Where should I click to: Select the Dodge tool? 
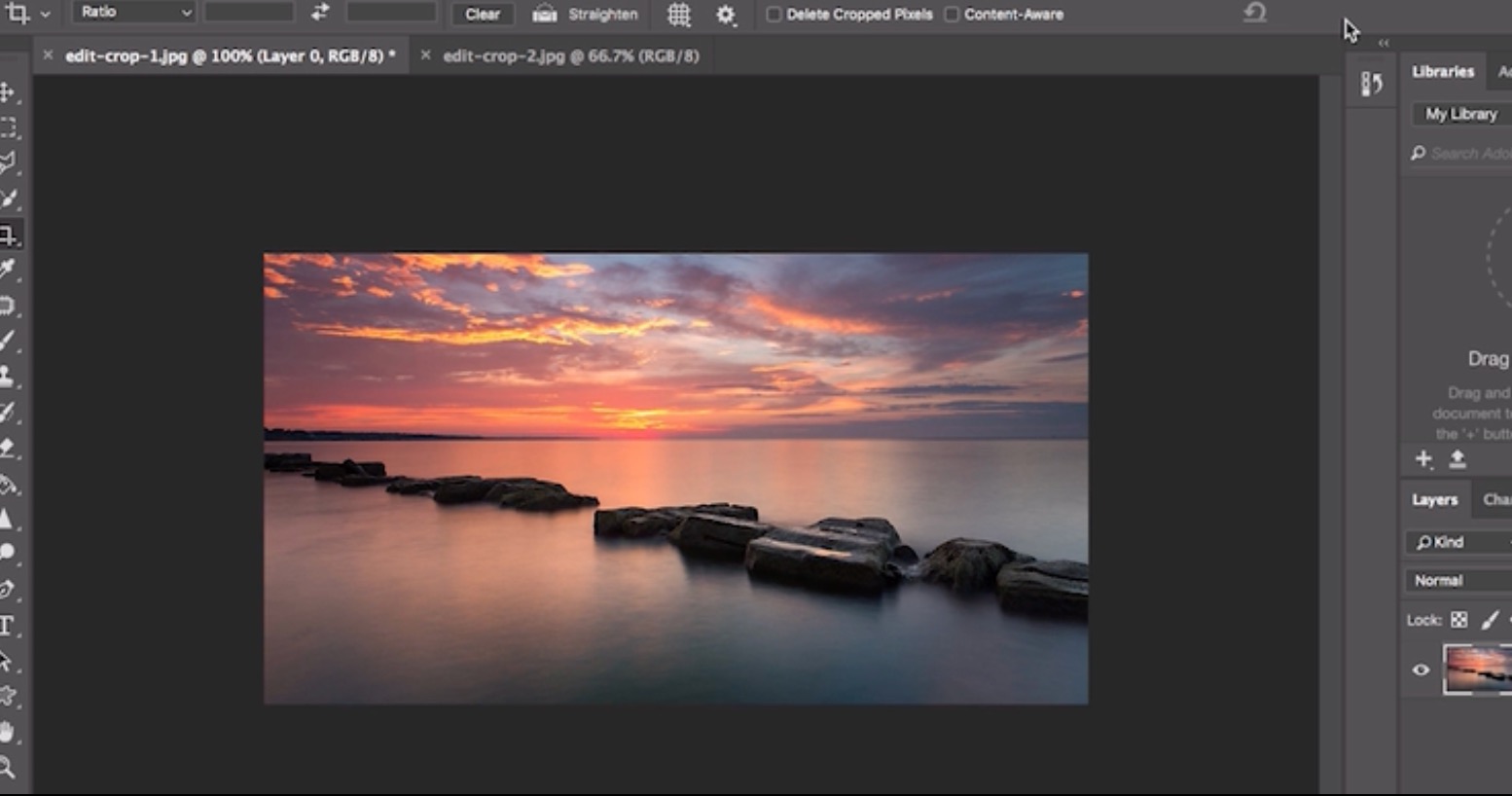click(x=7, y=553)
